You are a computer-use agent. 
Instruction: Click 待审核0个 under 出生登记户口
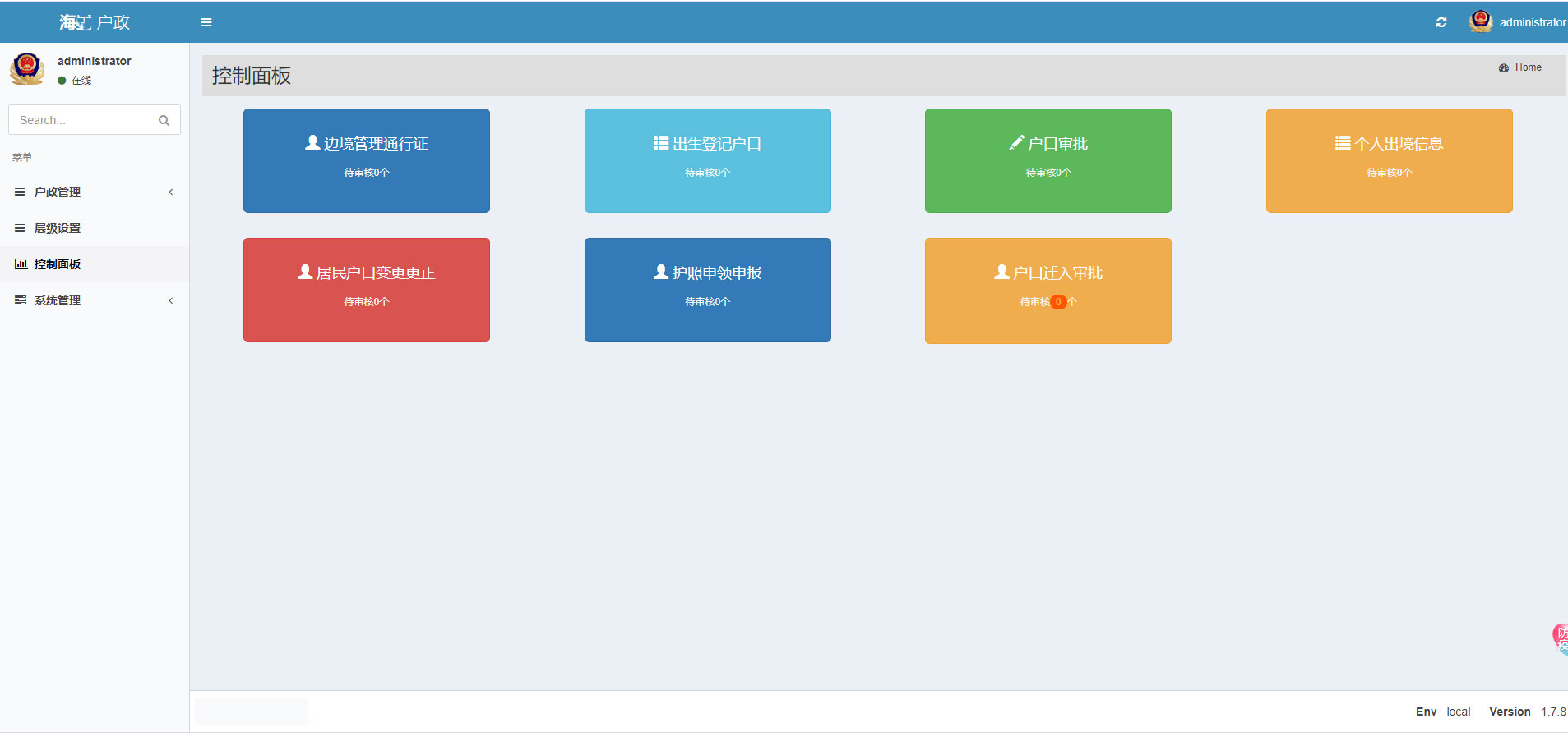708,173
